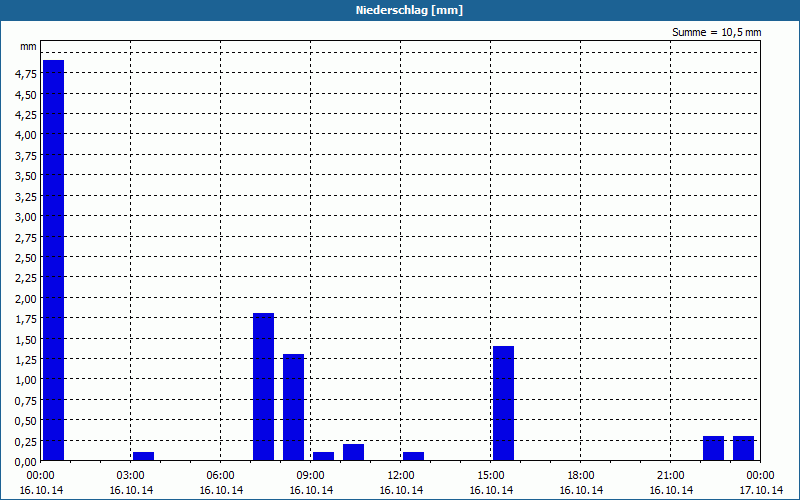Click the "4,75" y-axis value
800x500 pixels.
(26, 74)
